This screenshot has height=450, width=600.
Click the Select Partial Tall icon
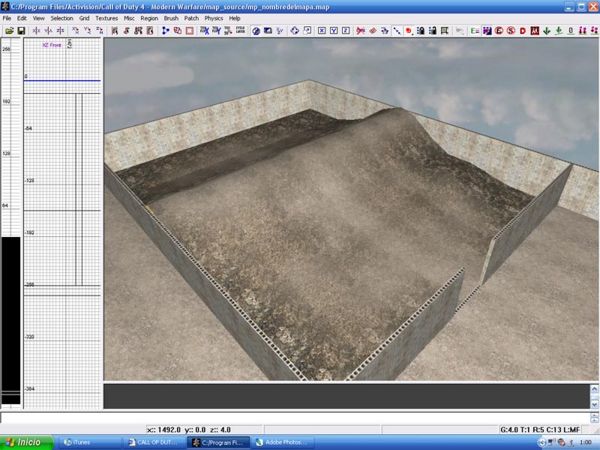click(138, 31)
